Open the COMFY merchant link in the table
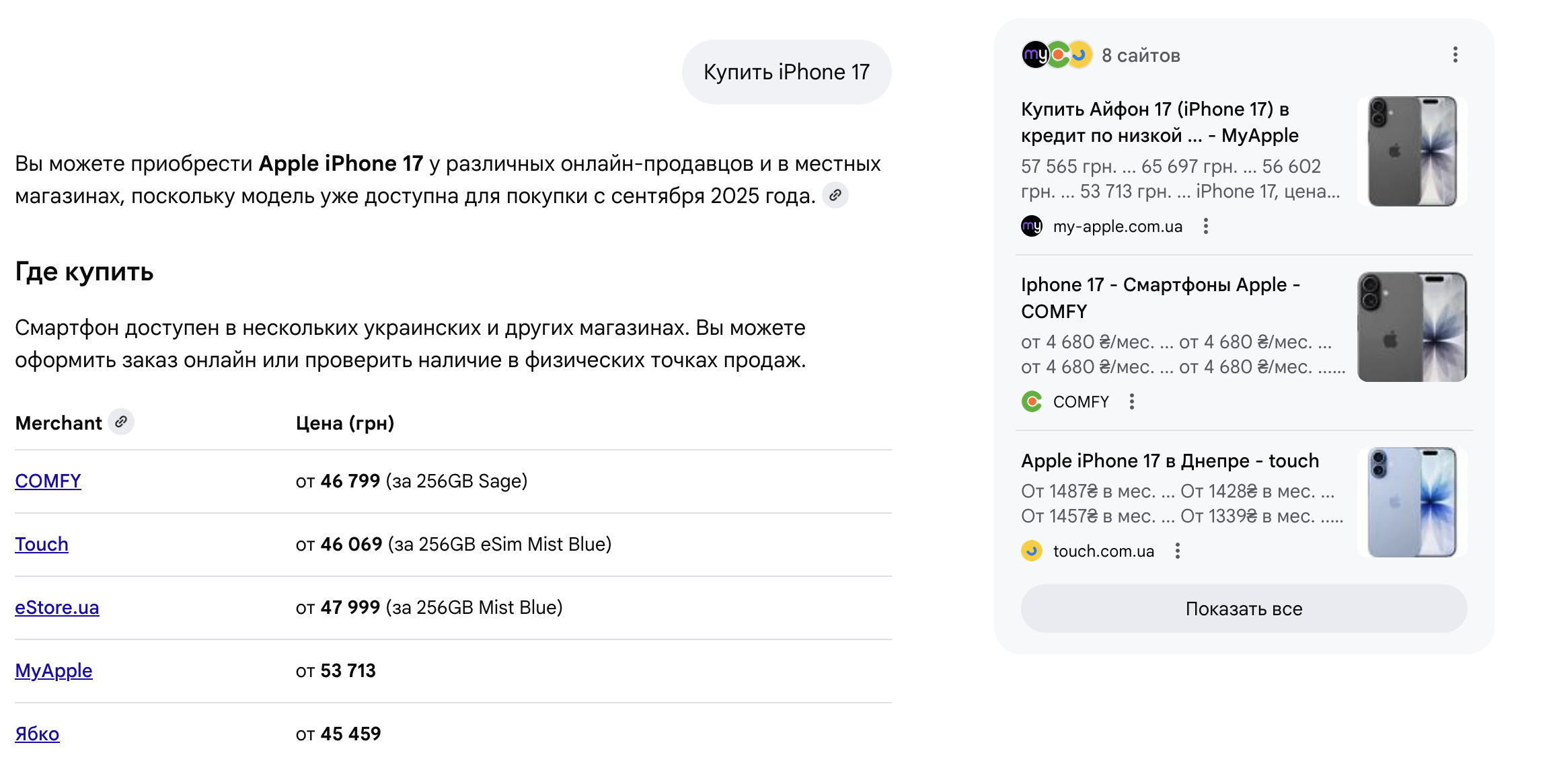 click(47, 481)
